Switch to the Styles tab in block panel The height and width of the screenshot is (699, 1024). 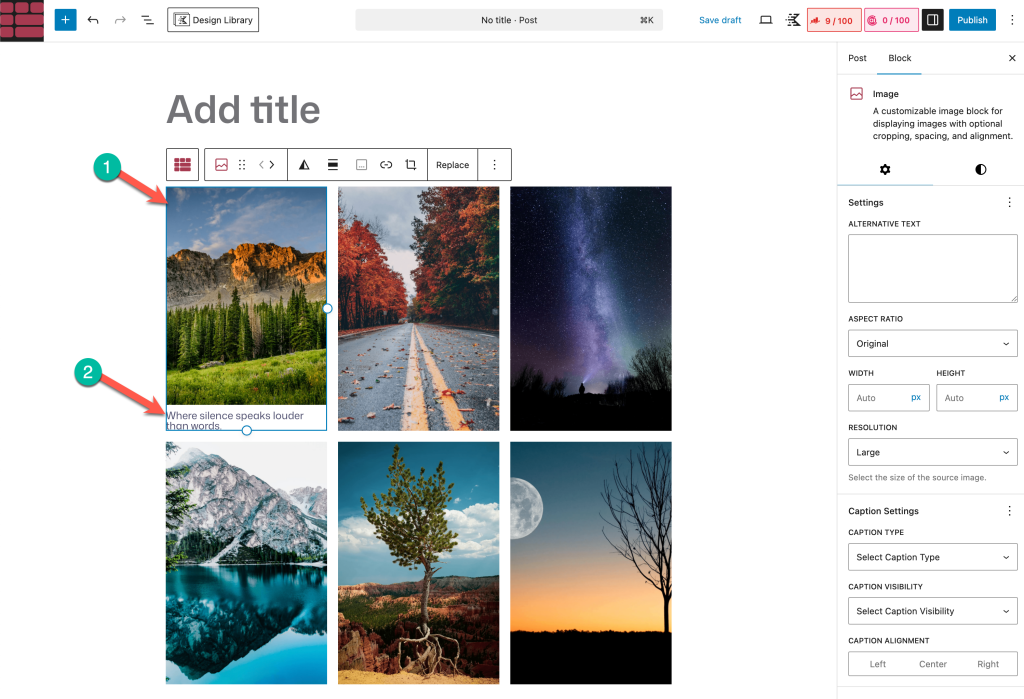(980, 169)
